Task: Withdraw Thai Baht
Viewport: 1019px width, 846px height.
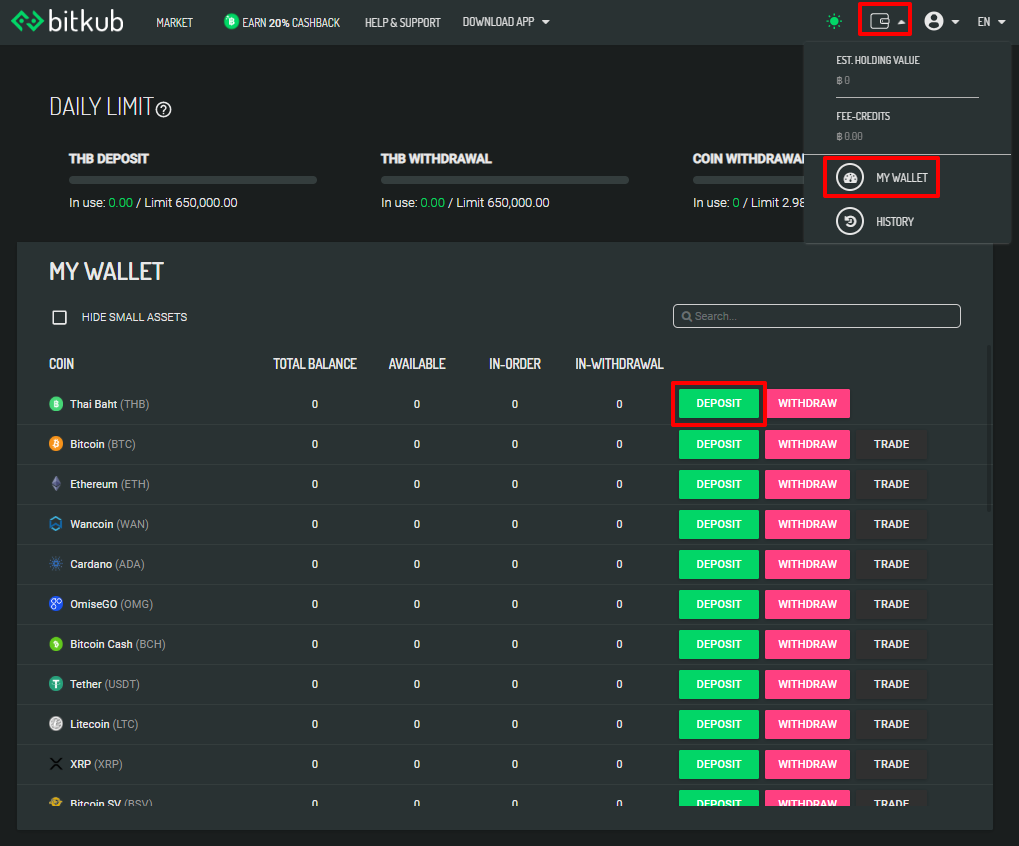Action: coord(807,404)
